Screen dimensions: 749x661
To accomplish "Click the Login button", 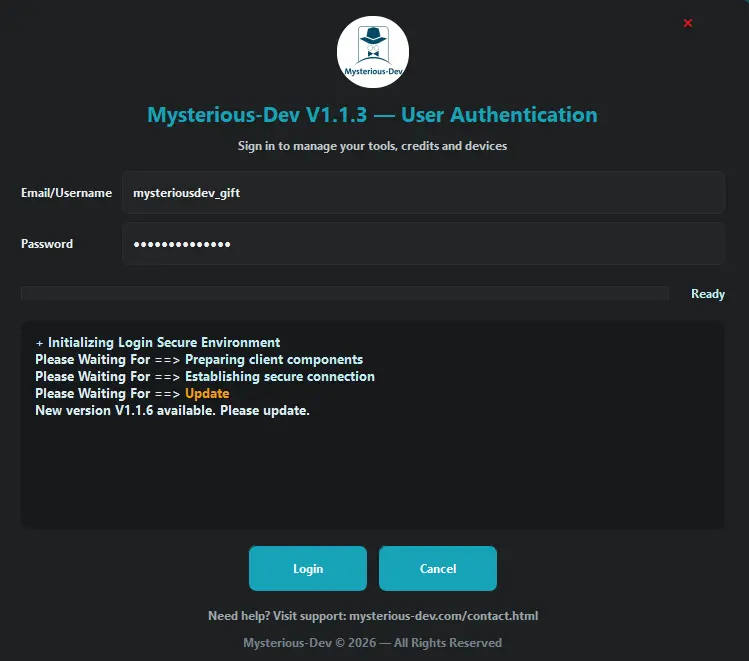I will [x=308, y=568].
